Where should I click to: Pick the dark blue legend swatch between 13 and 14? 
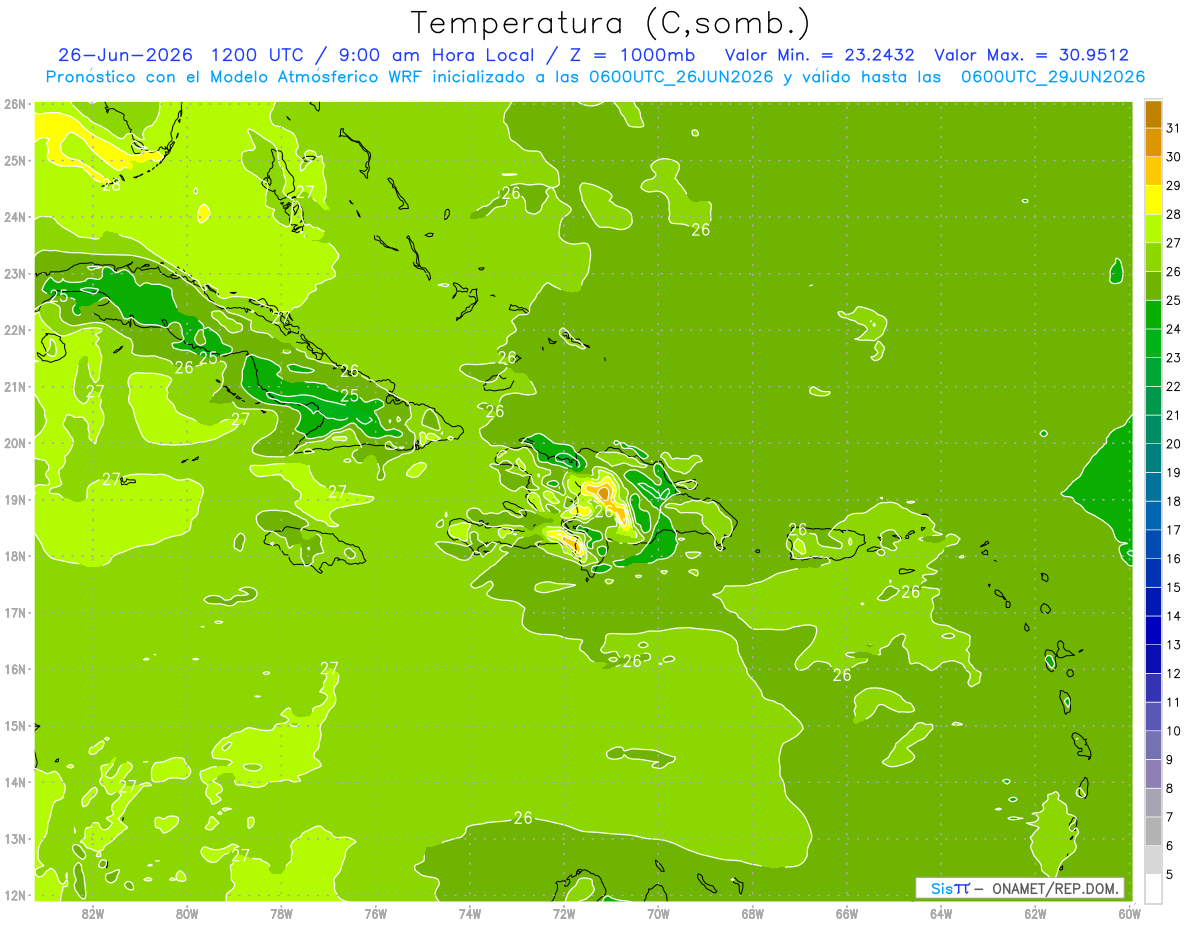[x=1153, y=631]
